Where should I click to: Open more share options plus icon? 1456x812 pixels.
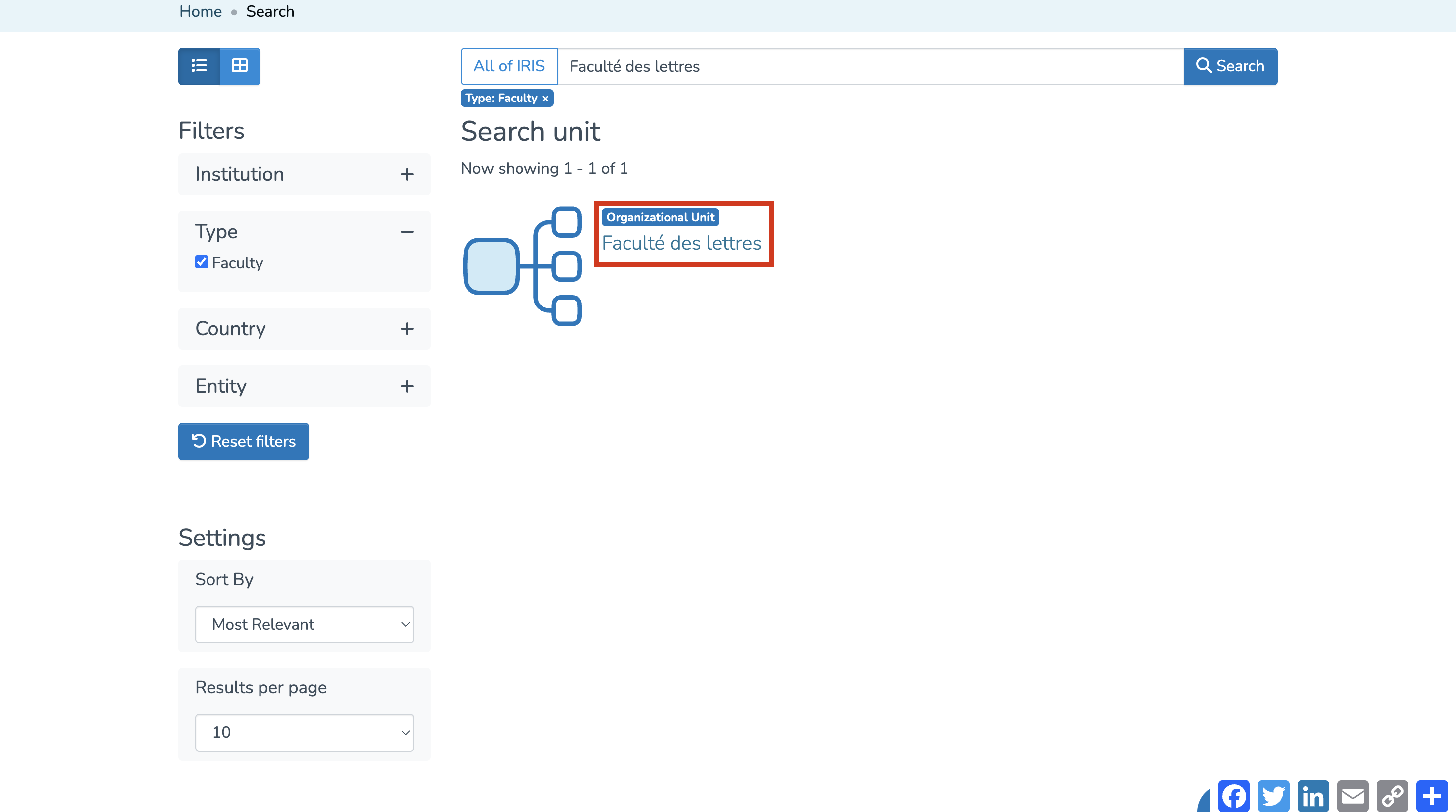click(x=1432, y=796)
